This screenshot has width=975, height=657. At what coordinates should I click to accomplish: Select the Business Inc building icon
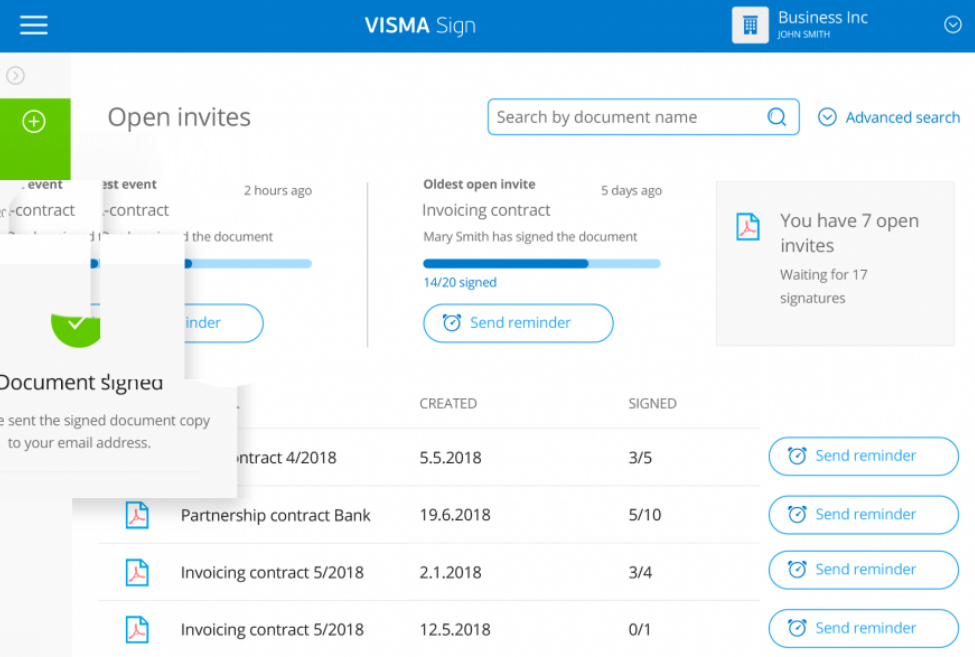coord(752,25)
